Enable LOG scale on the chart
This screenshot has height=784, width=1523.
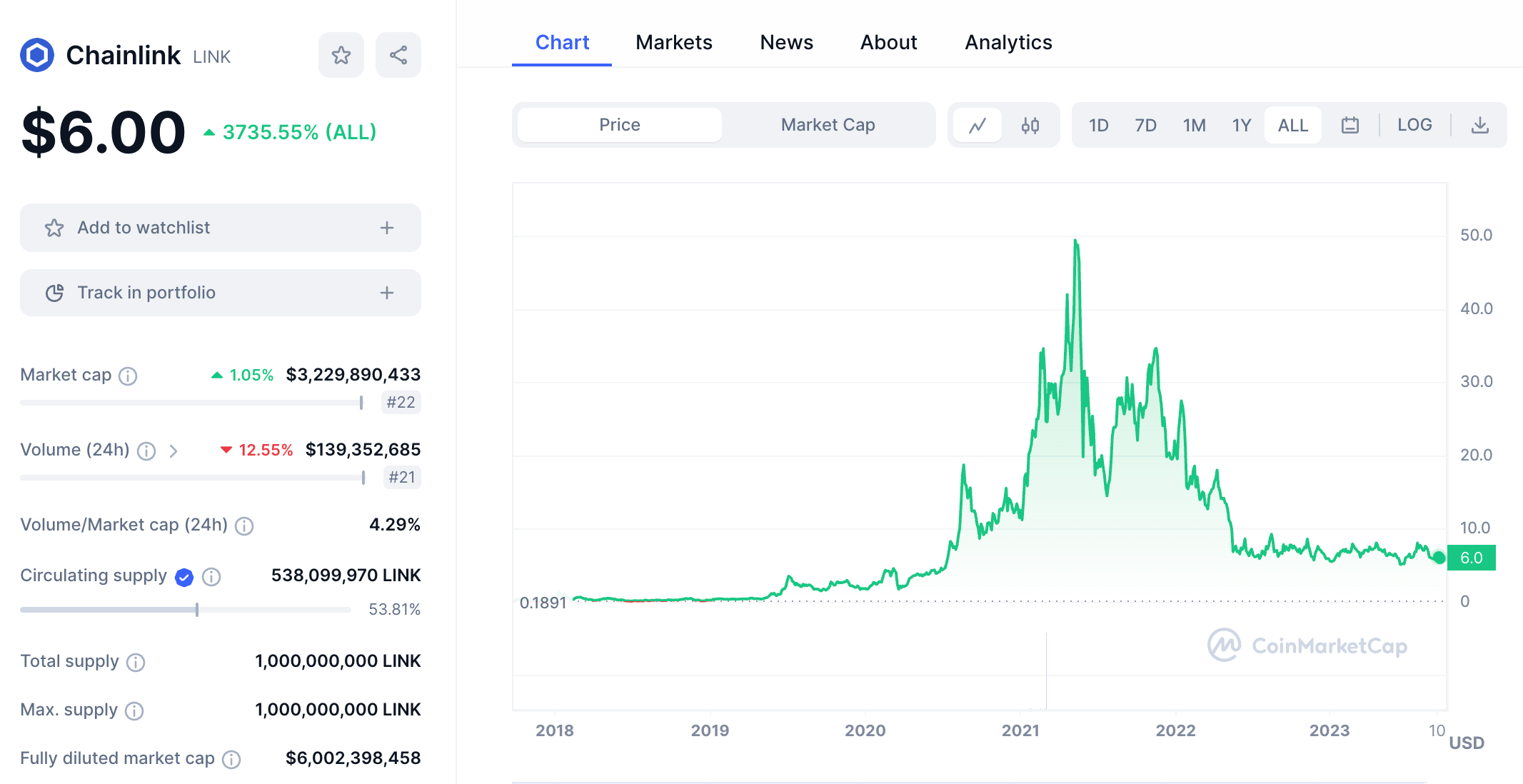(1414, 124)
